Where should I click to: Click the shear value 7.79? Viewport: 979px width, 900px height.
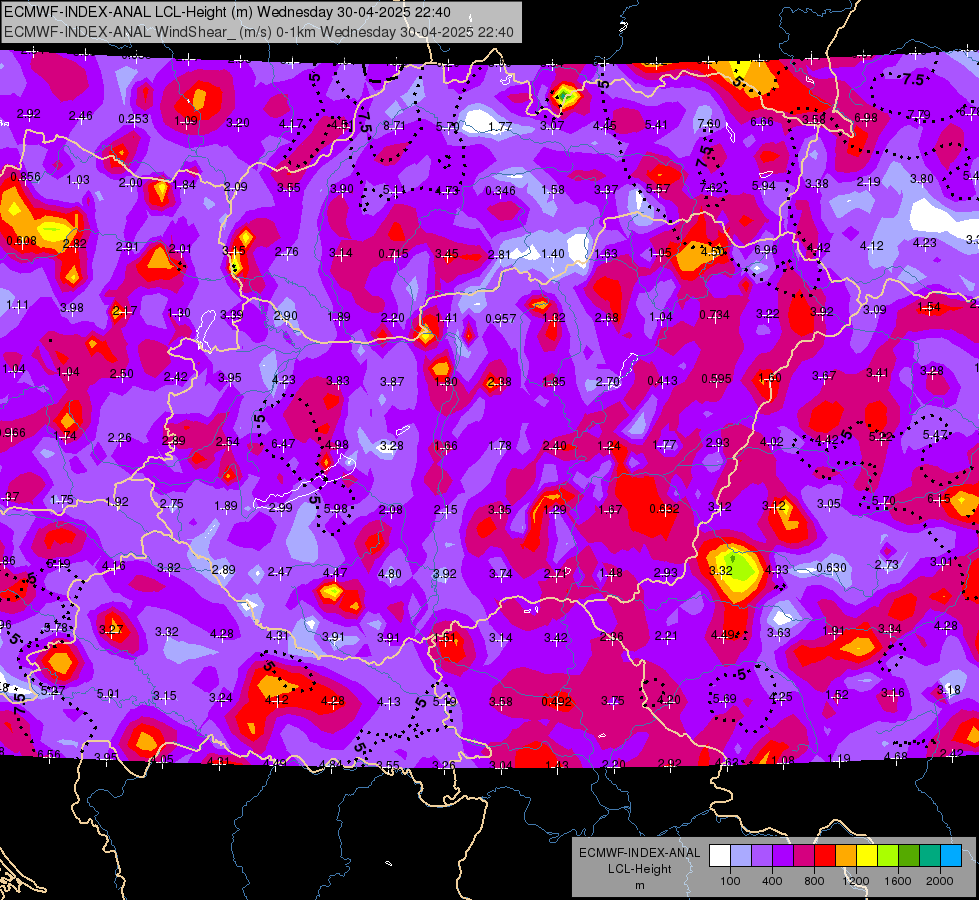tap(919, 114)
